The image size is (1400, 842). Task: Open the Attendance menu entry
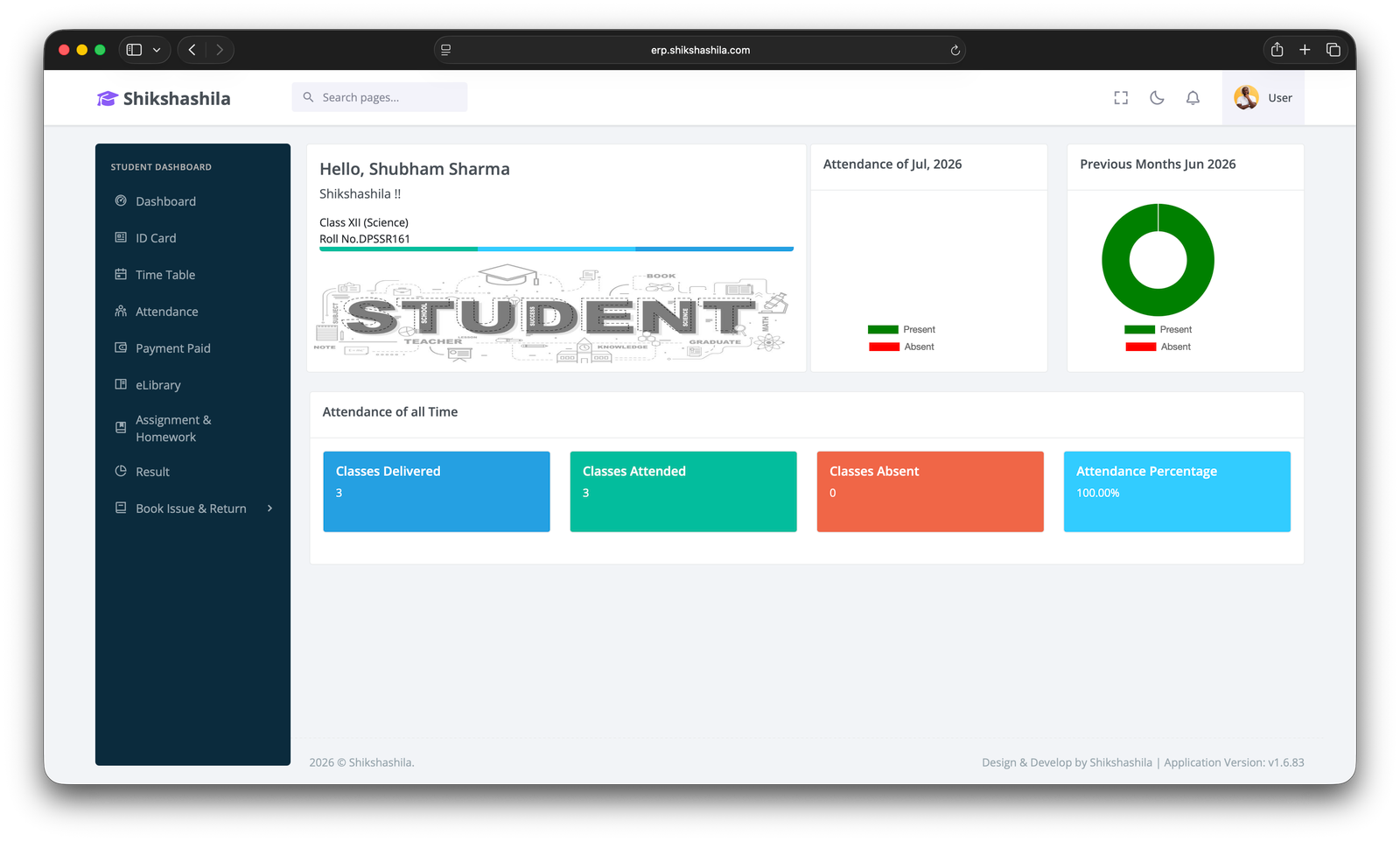point(192,312)
